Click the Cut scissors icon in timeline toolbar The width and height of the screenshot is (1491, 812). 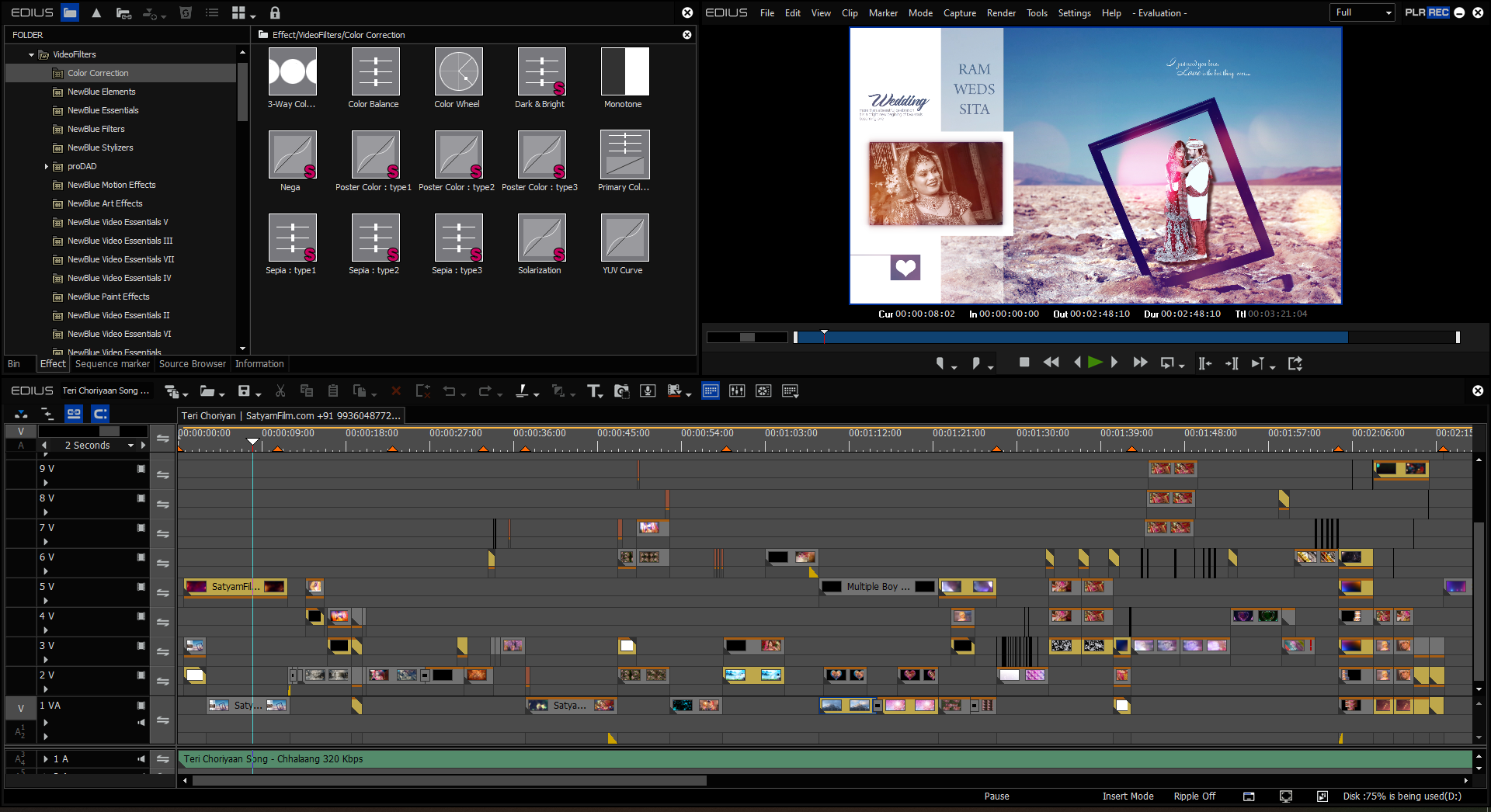point(280,391)
